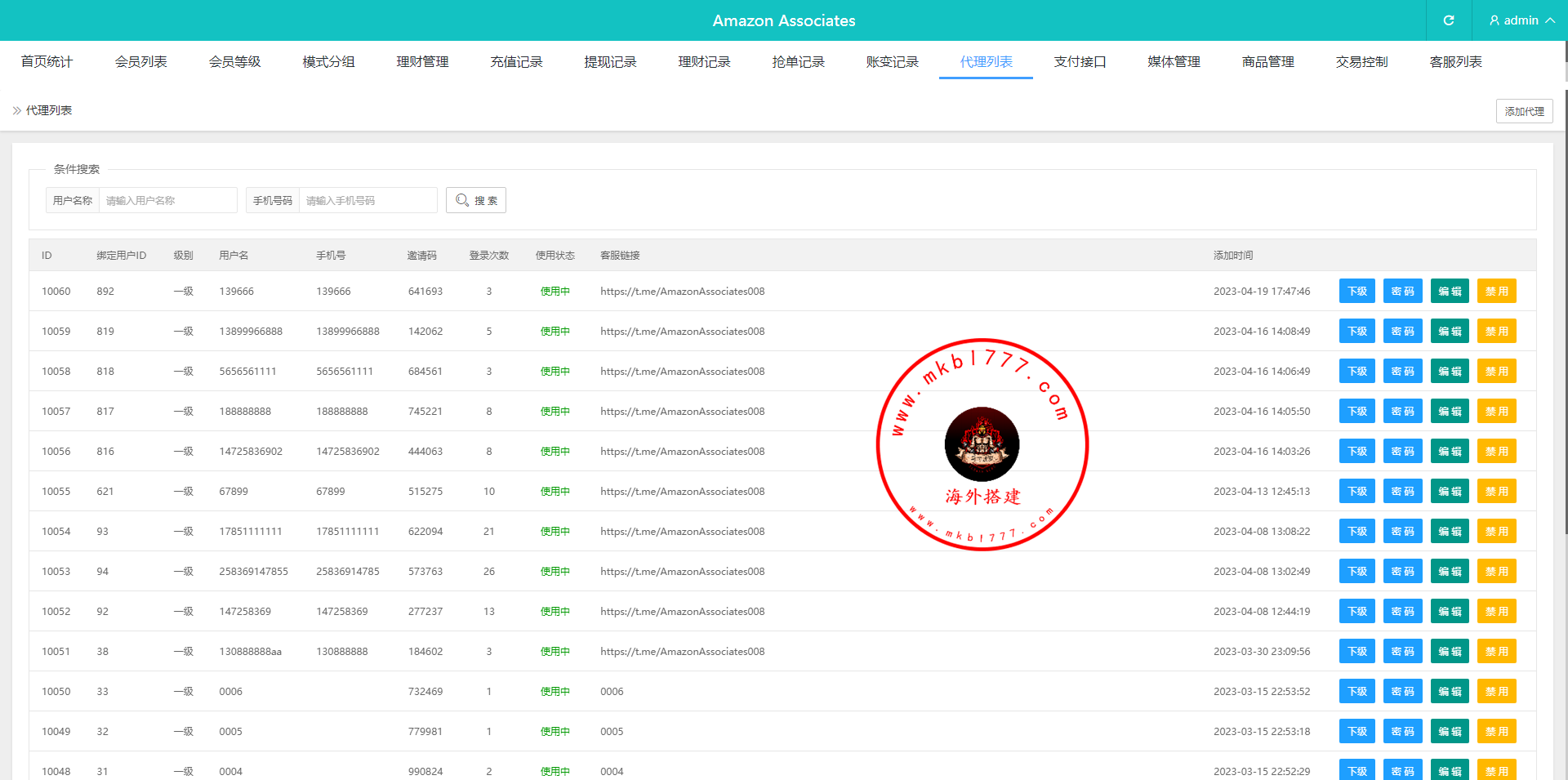
Task: Click 下级 for agent 10053
Action: 1357,571
